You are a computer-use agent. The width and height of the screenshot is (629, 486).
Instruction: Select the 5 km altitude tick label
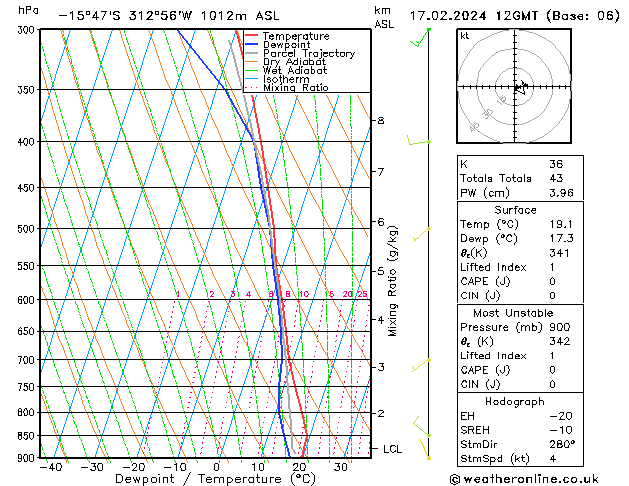point(381,271)
